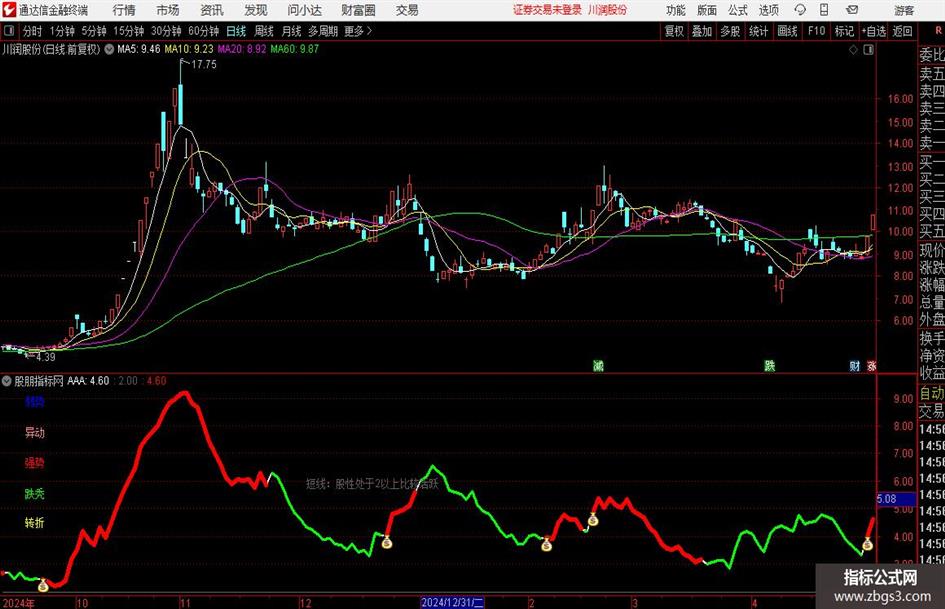The width and height of the screenshot is (945, 609).
Task: Switch to the 分时 chart period
Action: coord(33,31)
